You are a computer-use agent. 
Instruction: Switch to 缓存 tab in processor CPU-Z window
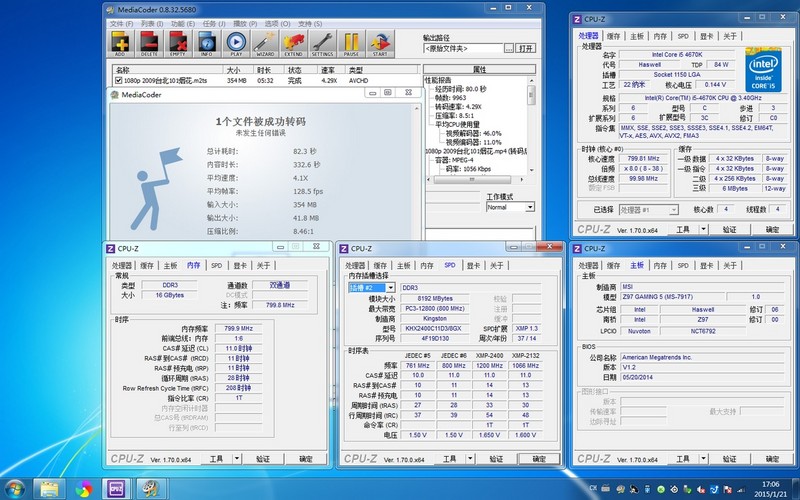(613, 36)
